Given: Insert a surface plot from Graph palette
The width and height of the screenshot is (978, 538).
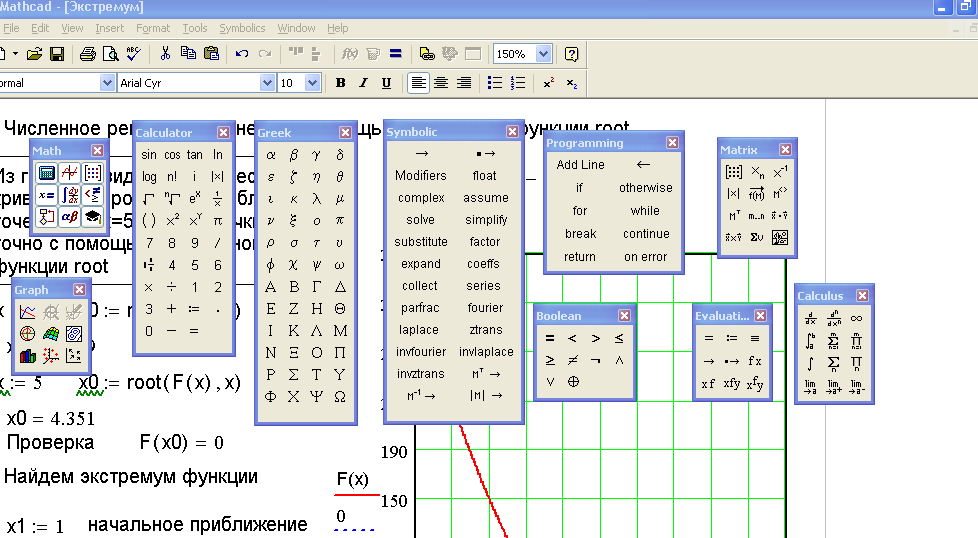Looking at the screenshot, I should click(51, 334).
